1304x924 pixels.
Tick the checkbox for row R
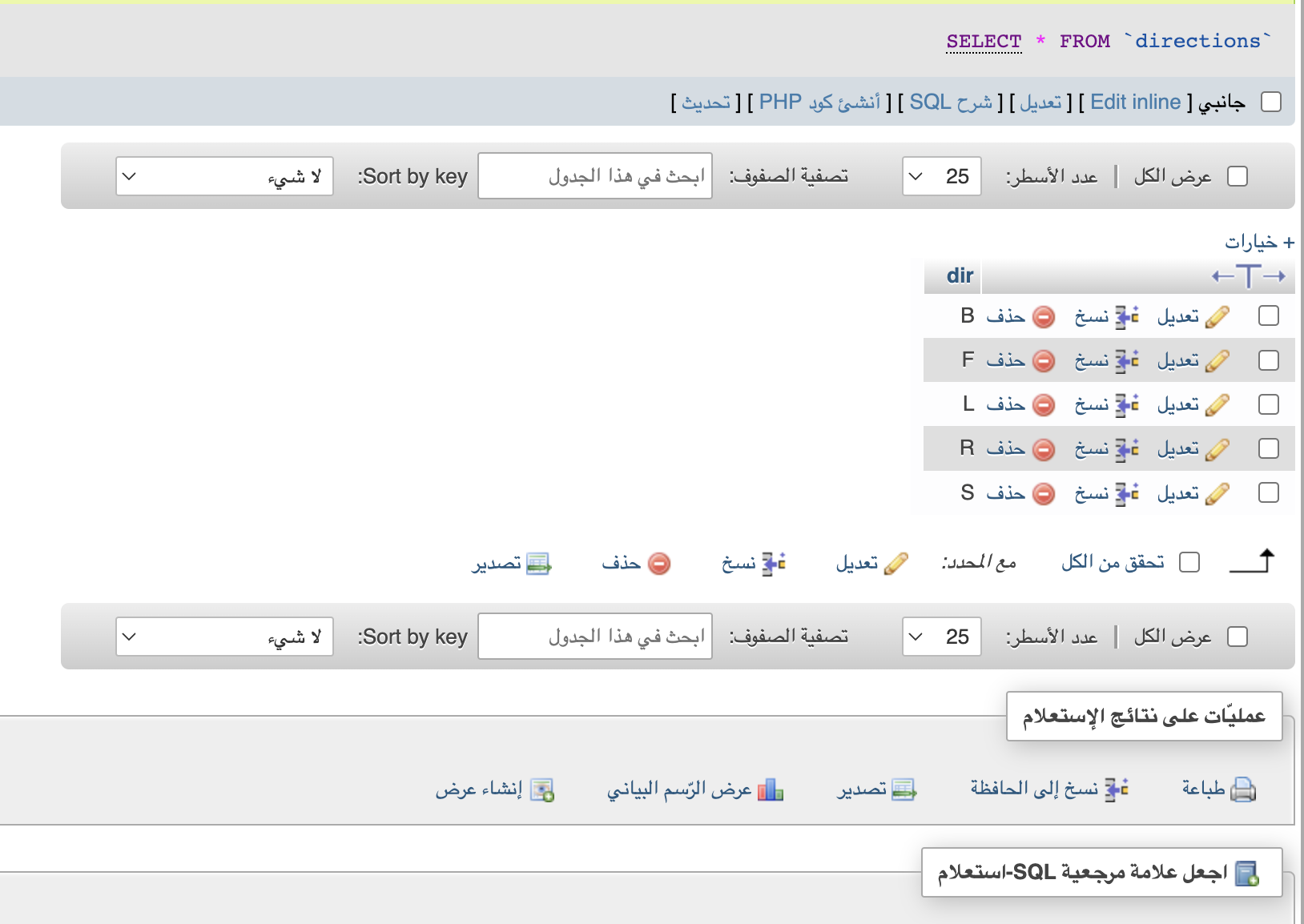pos(1269,448)
